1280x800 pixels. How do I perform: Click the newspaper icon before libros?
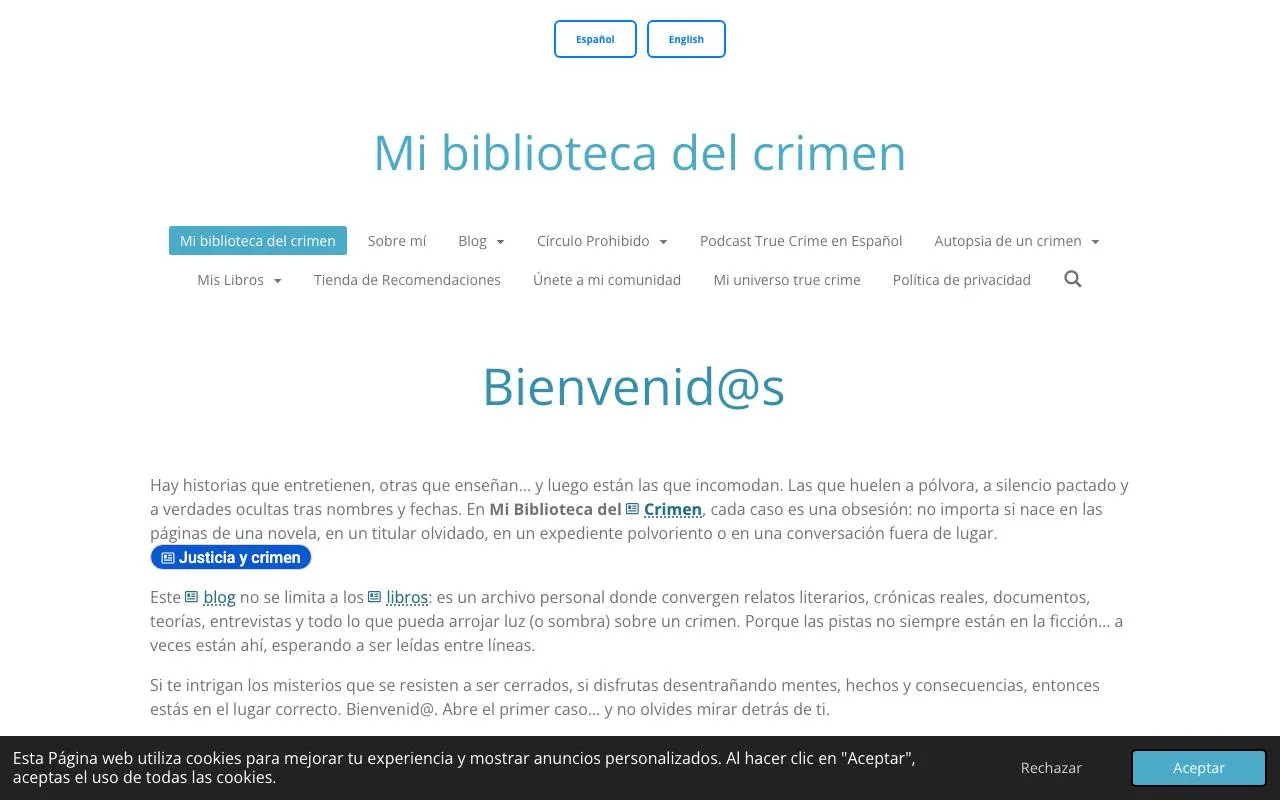(x=374, y=597)
